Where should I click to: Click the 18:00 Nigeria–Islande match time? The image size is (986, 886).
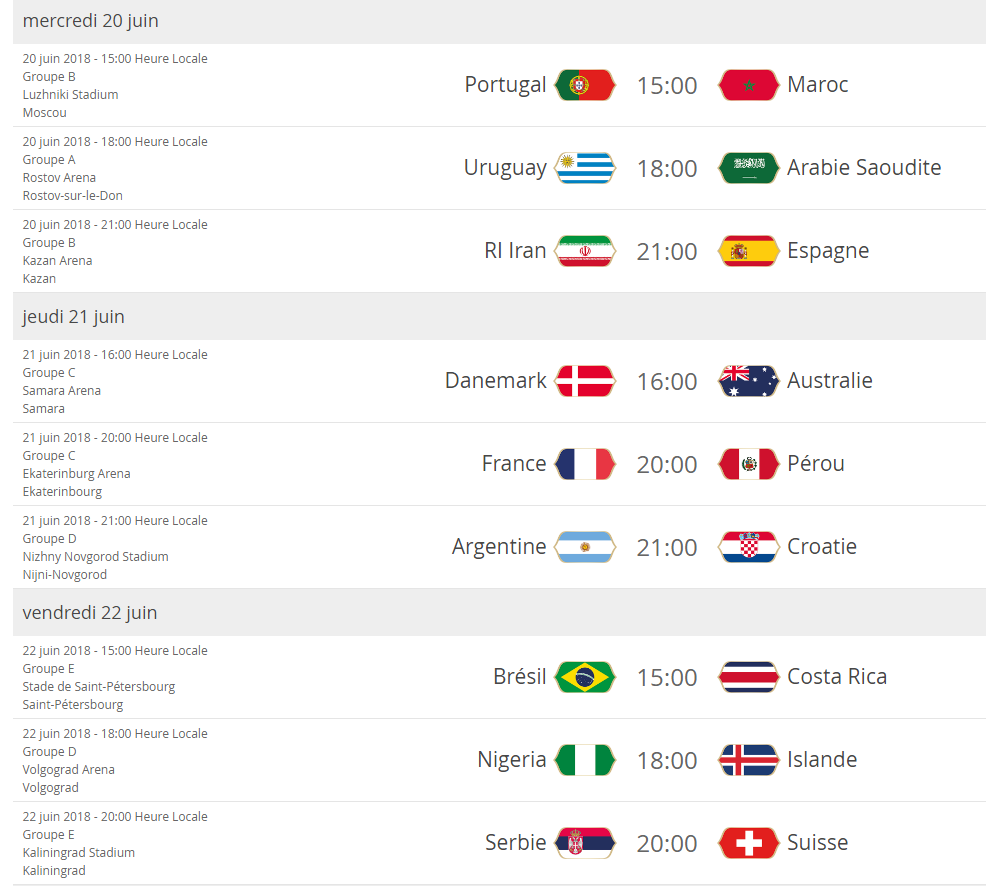coord(667,761)
